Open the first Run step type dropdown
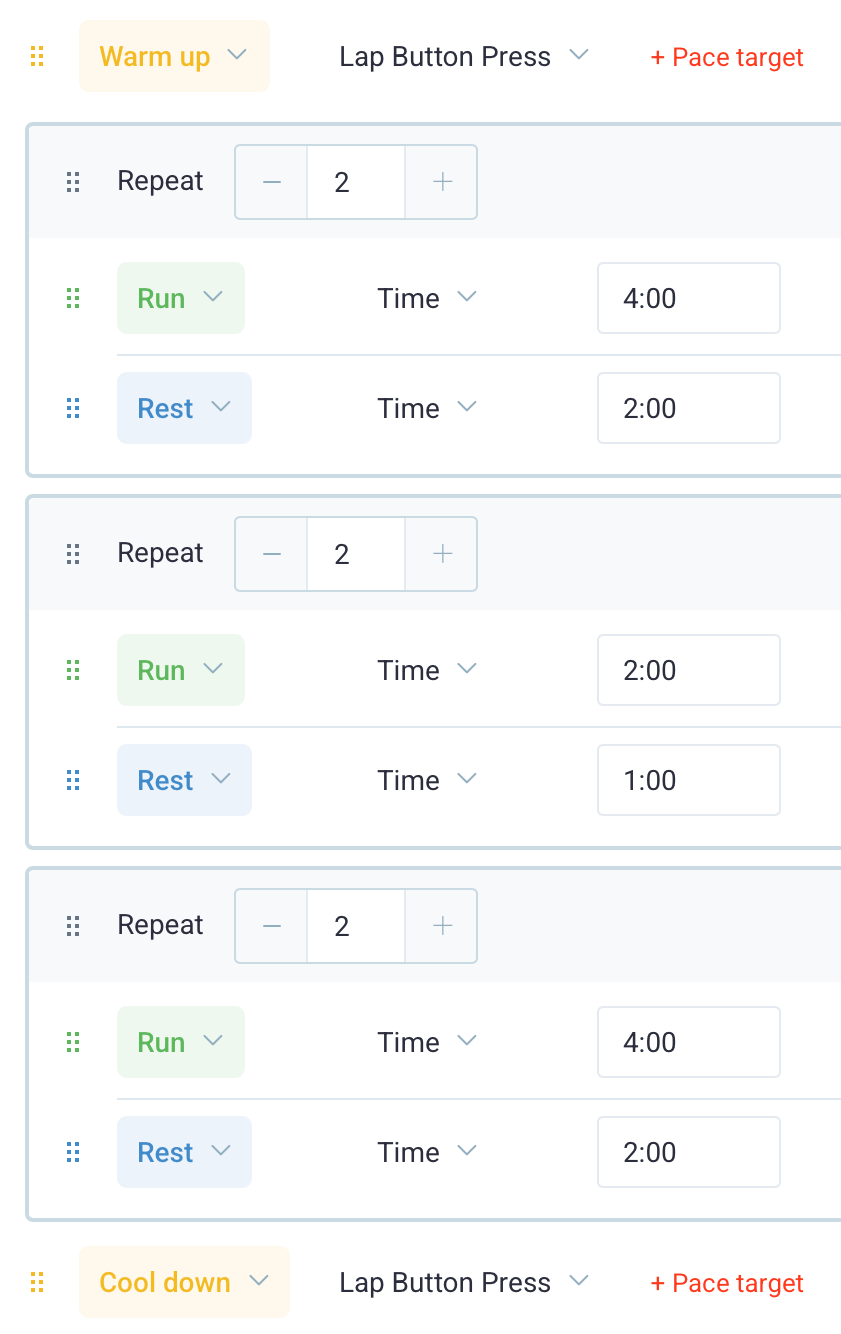 (181, 298)
